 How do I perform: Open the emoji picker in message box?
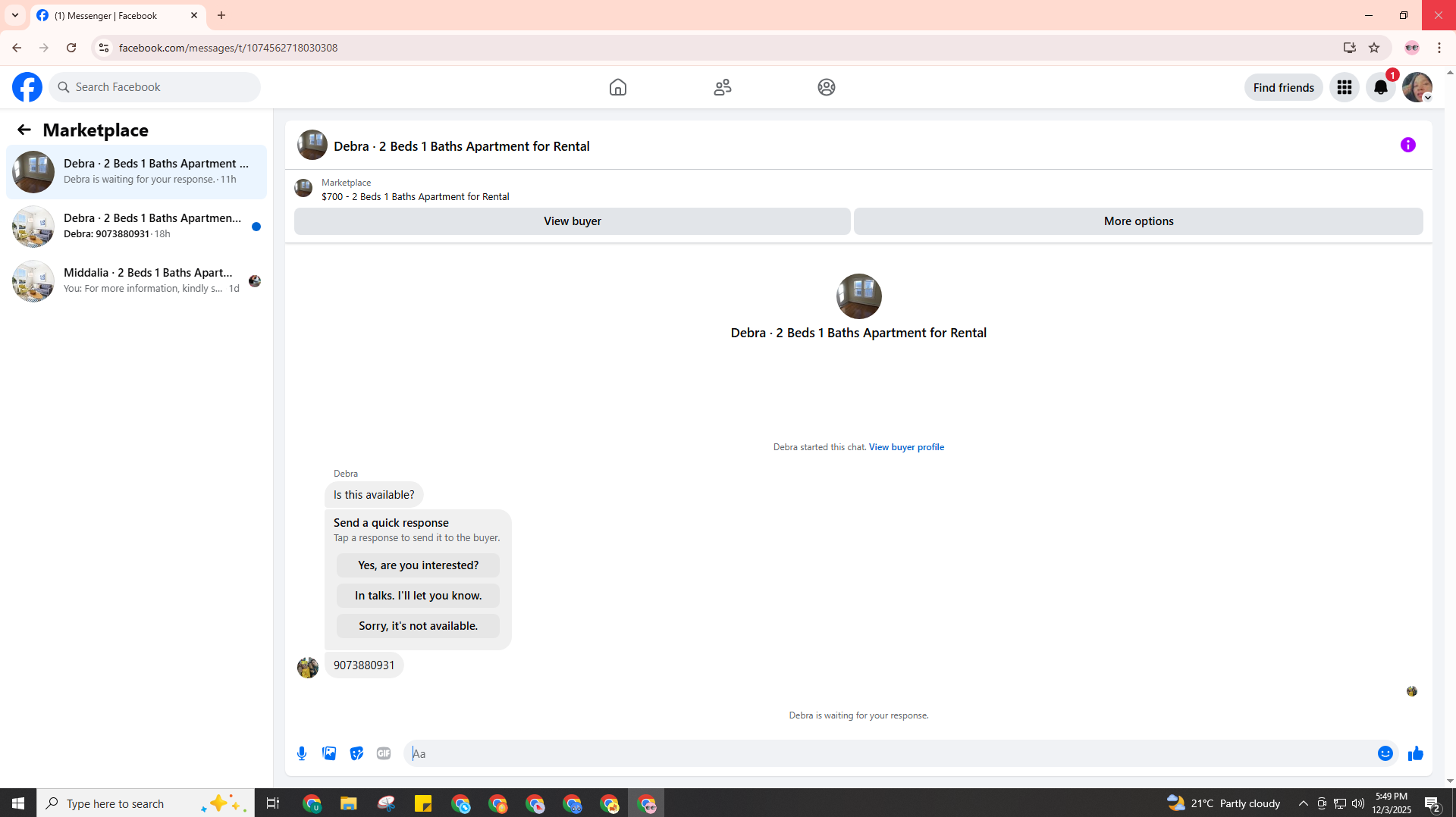pos(1385,753)
